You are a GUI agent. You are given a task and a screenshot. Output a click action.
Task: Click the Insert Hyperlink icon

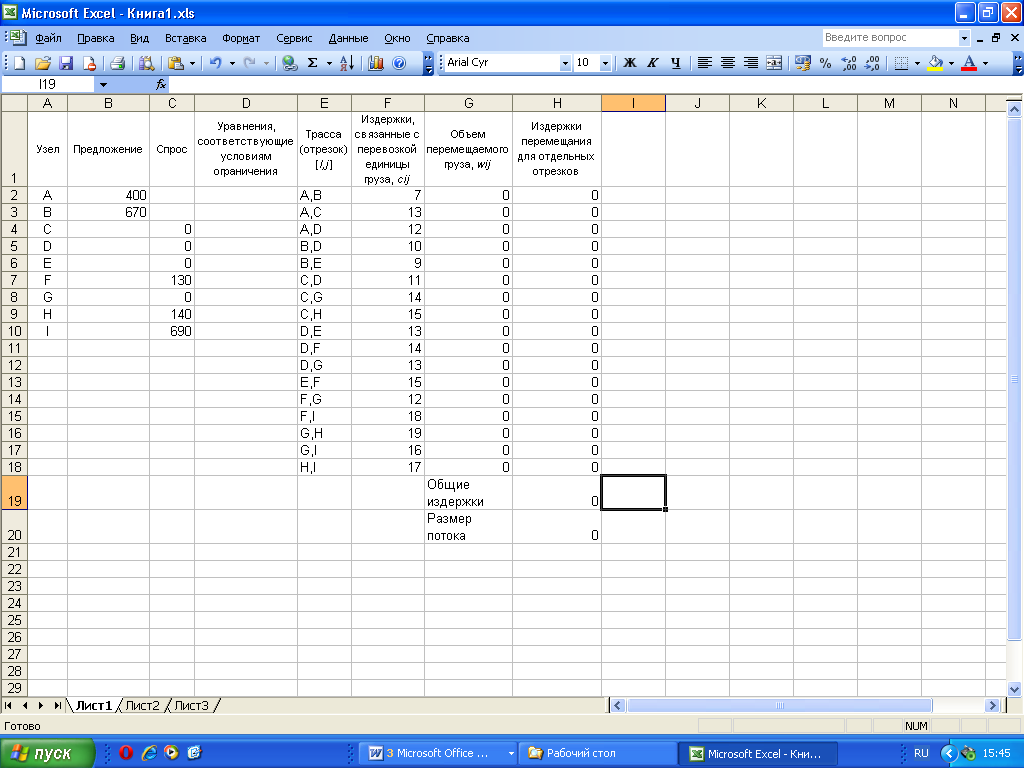click(290, 63)
